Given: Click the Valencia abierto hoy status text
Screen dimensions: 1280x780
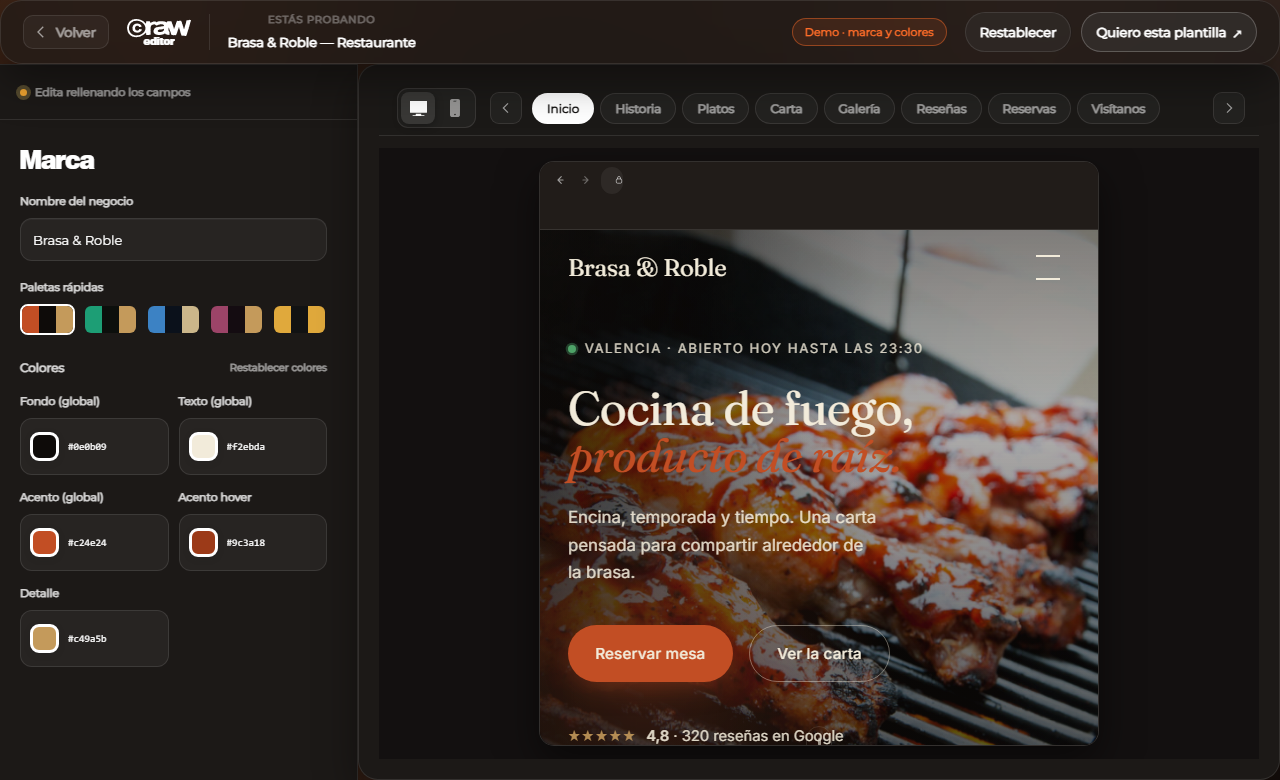Looking at the screenshot, I should click(x=754, y=349).
